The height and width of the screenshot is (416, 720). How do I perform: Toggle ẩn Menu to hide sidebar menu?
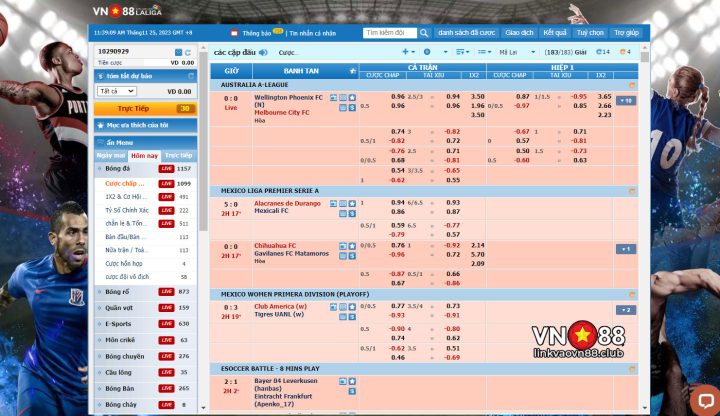click(146, 142)
